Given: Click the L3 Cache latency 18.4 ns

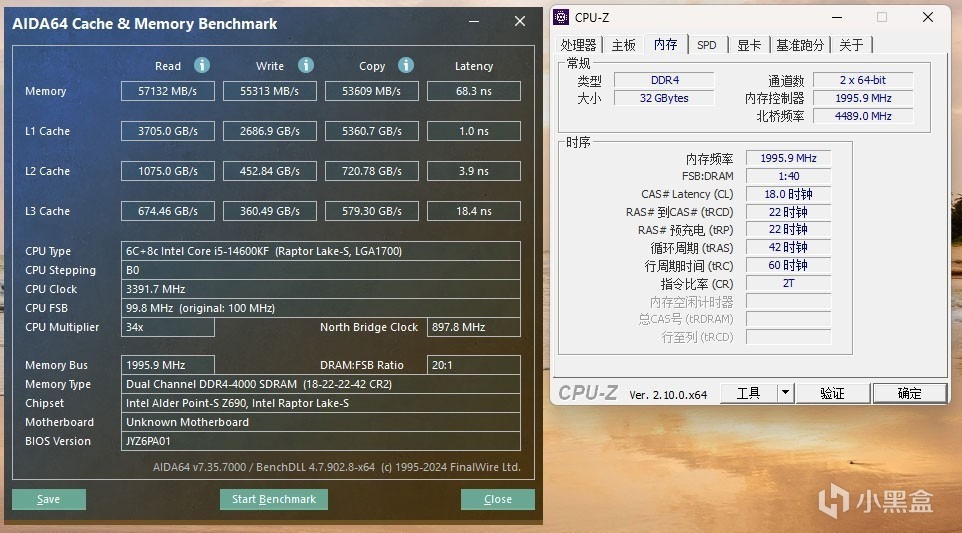Looking at the screenshot, I should pos(474,210).
